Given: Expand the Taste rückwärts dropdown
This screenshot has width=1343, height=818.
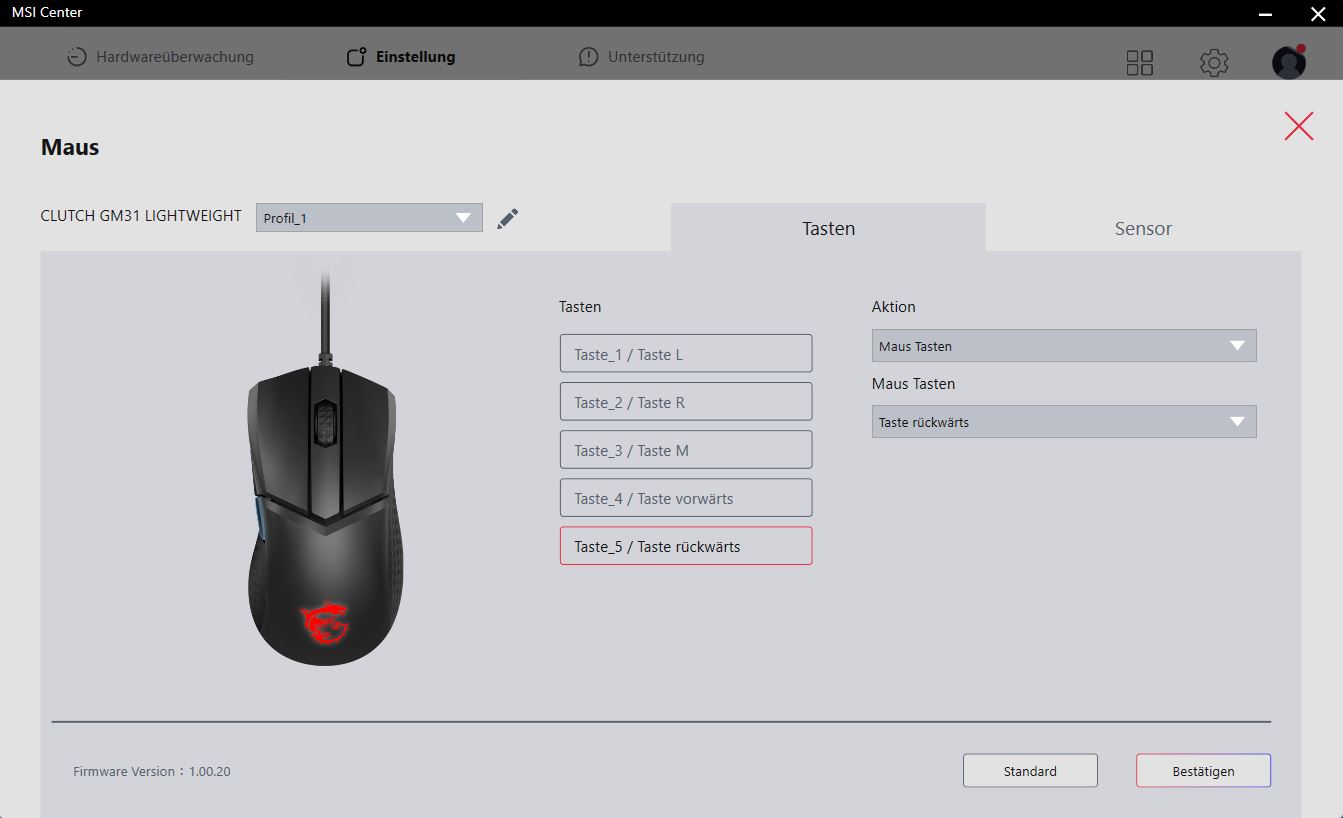Looking at the screenshot, I should (x=1063, y=422).
